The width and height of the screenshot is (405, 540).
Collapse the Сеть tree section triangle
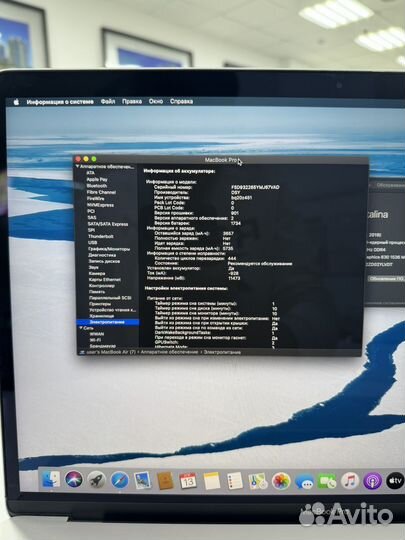pyautogui.click(x=81, y=328)
